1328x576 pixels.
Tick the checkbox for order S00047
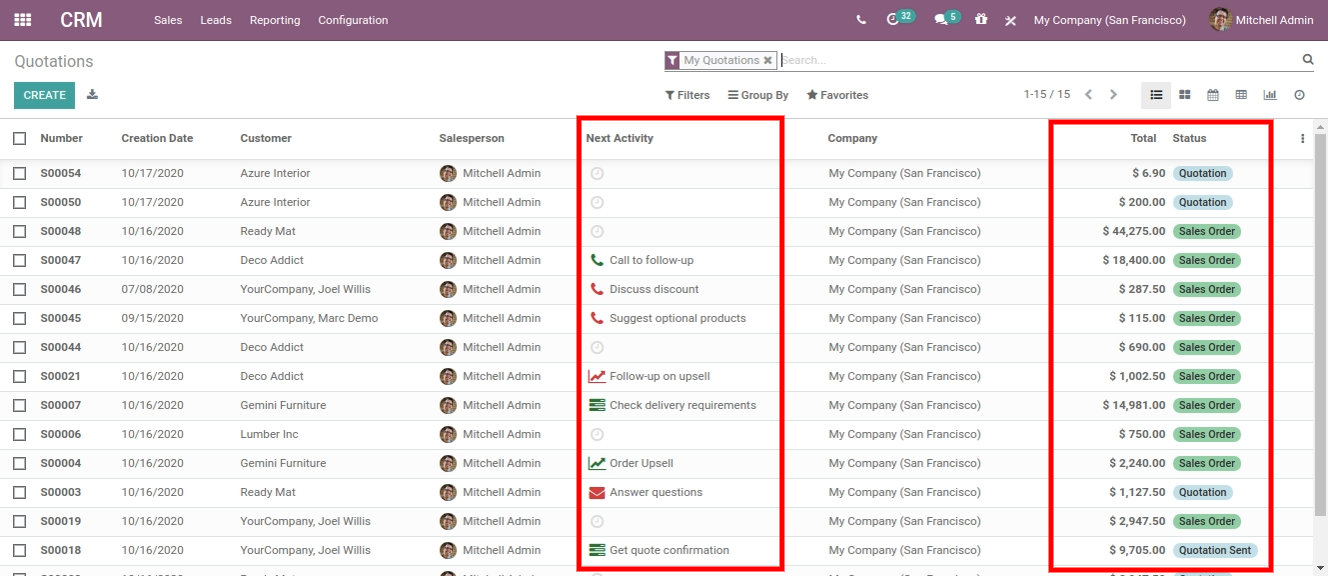[x=20, y=260]
